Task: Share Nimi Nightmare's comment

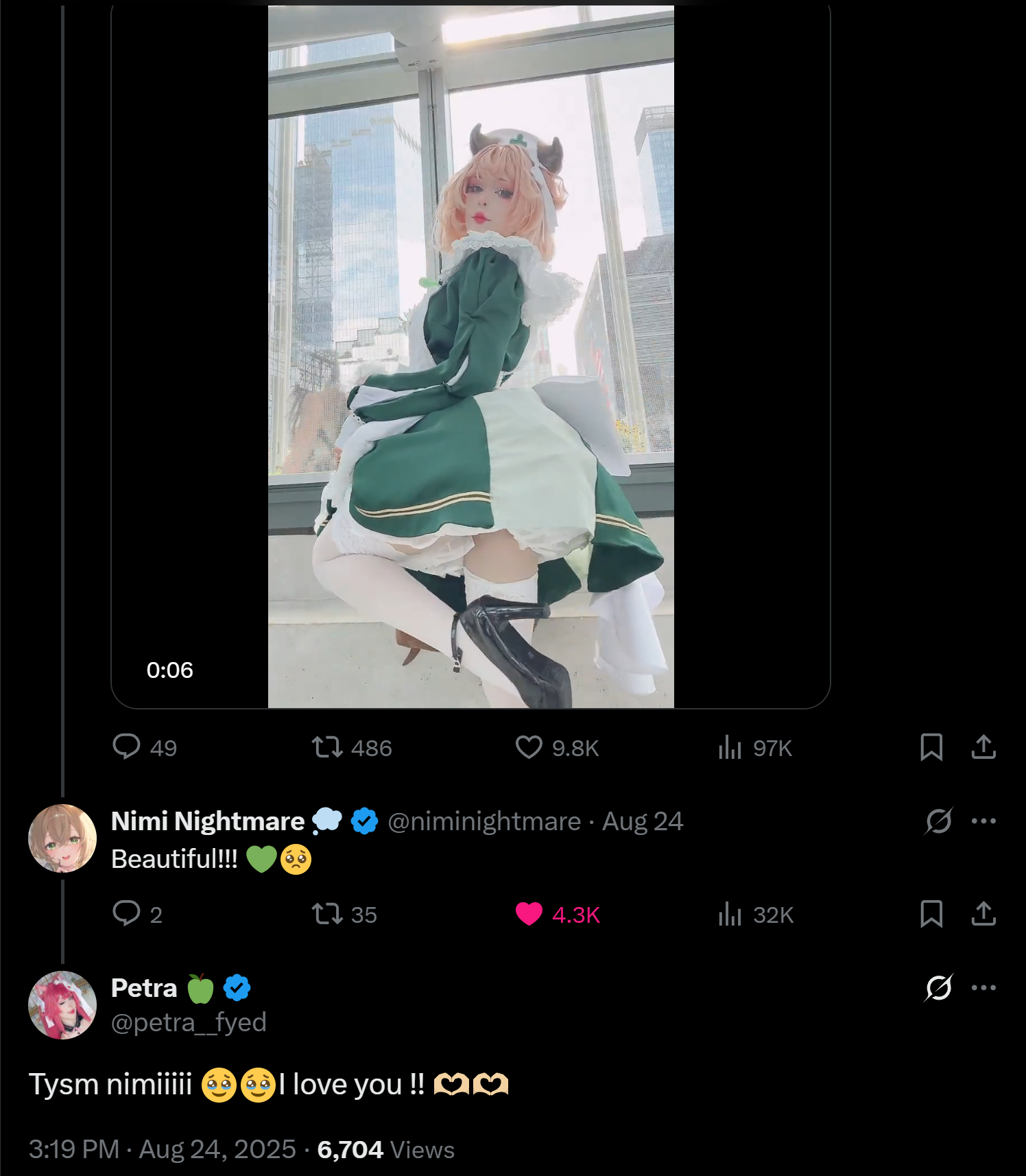Action: (x=983, y=914)
